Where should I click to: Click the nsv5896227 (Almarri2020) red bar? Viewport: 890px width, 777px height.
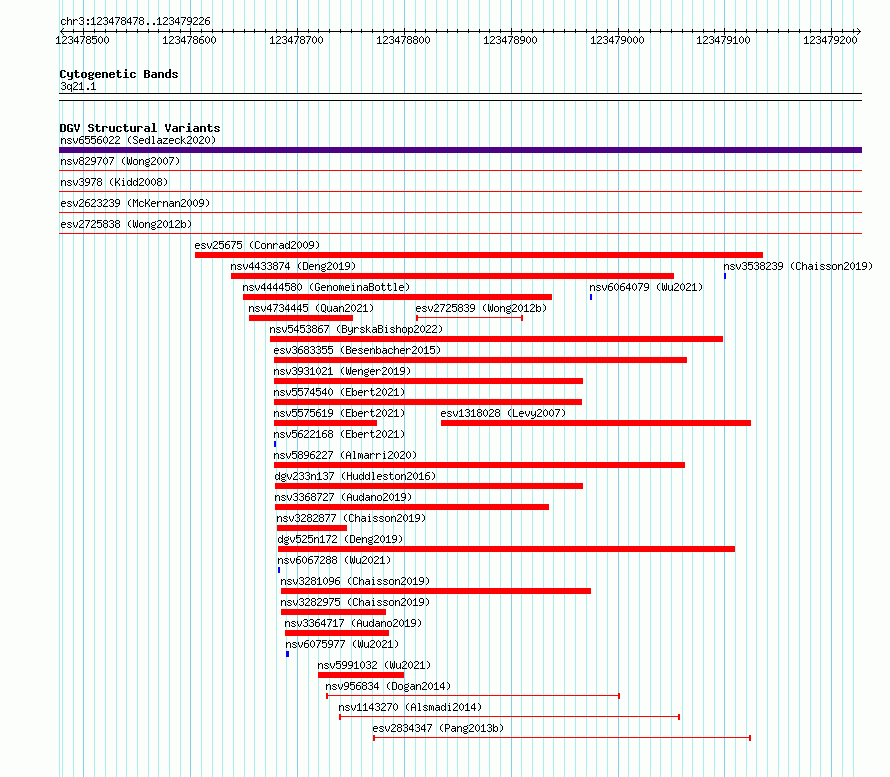pyautogui.click(x=479, y=465)
